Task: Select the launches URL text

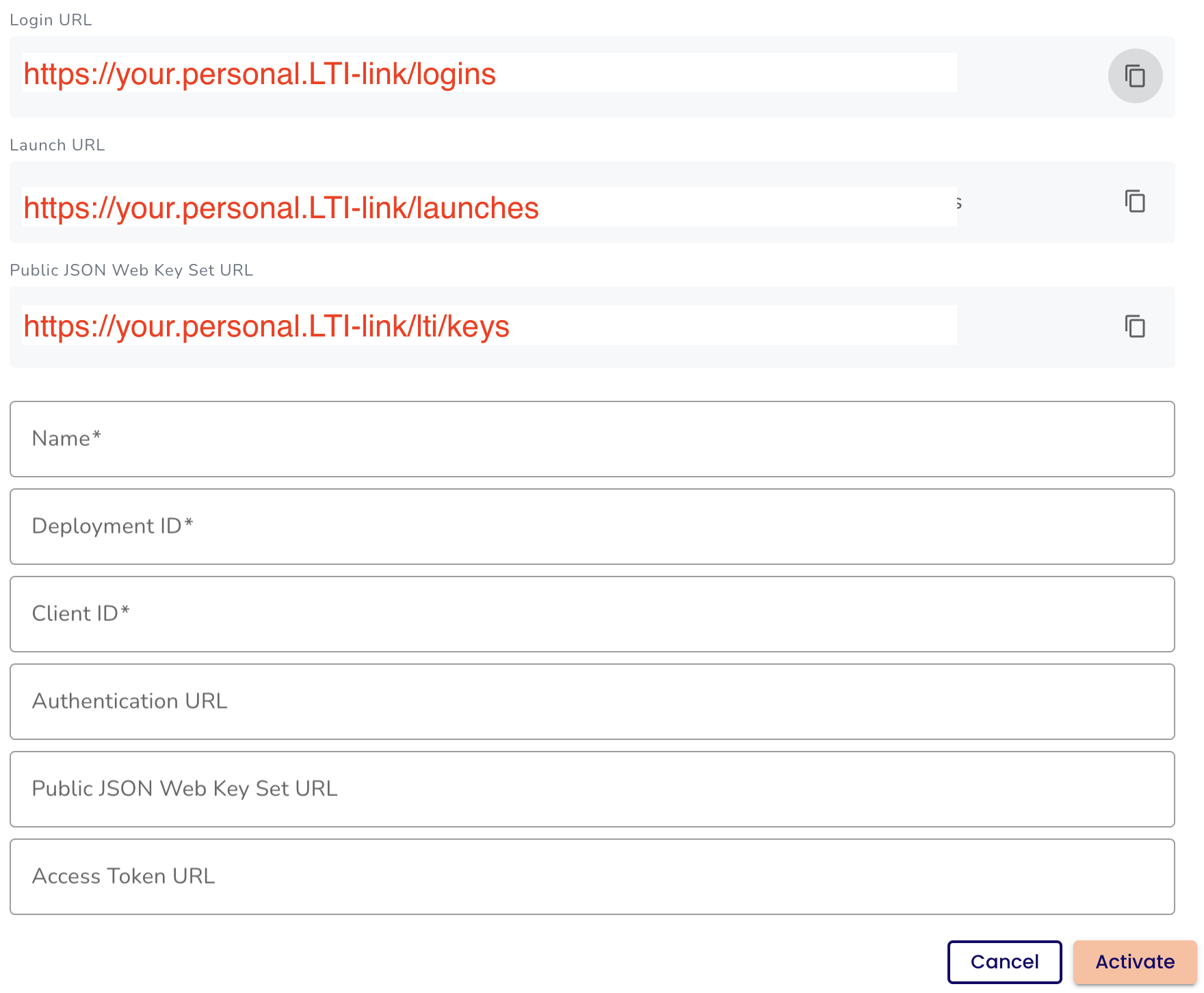Action: pyautogui.click(x=281, y=208)
